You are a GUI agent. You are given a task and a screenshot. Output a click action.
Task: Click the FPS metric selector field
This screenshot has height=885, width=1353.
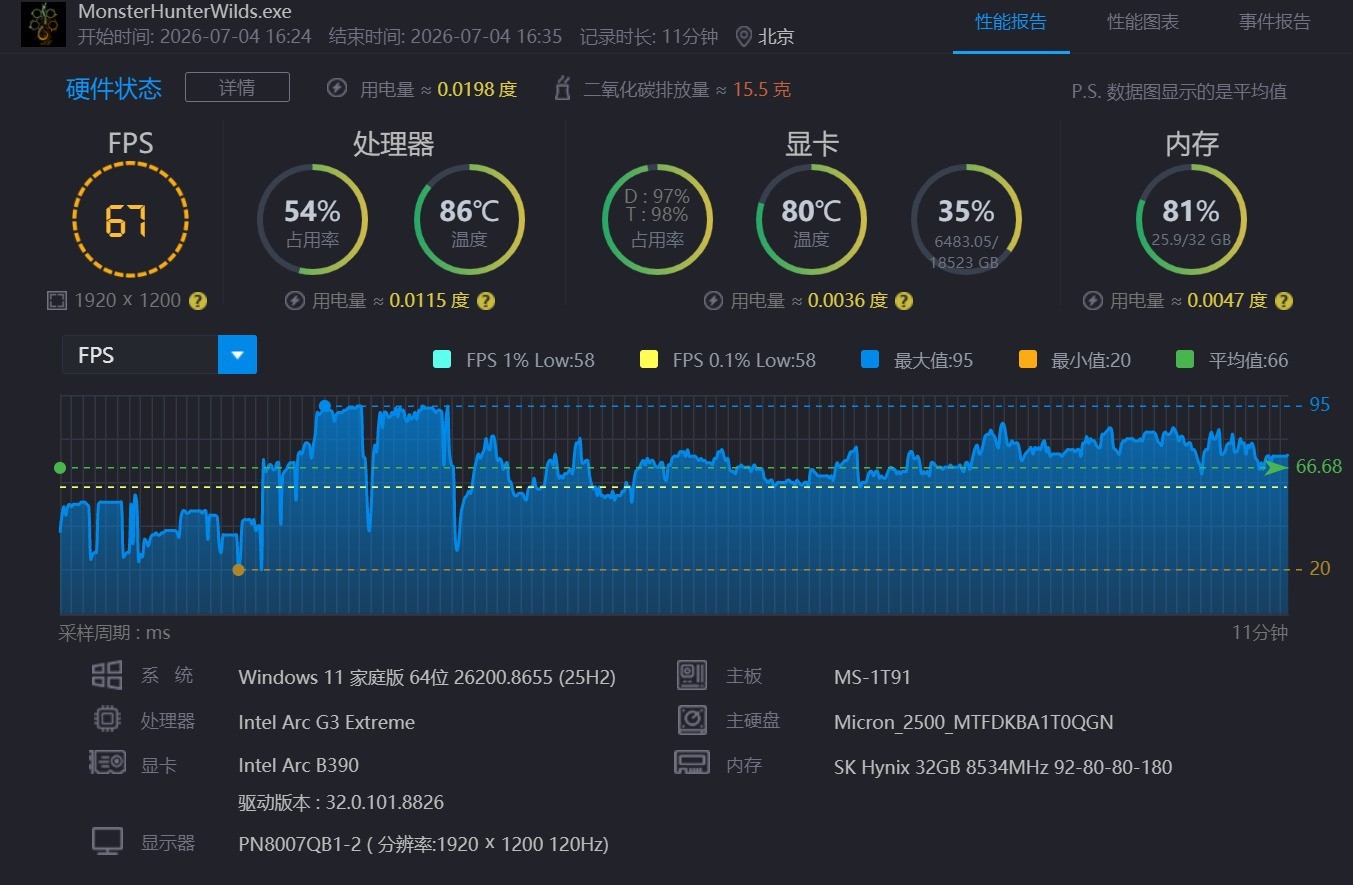coord(159,355)
